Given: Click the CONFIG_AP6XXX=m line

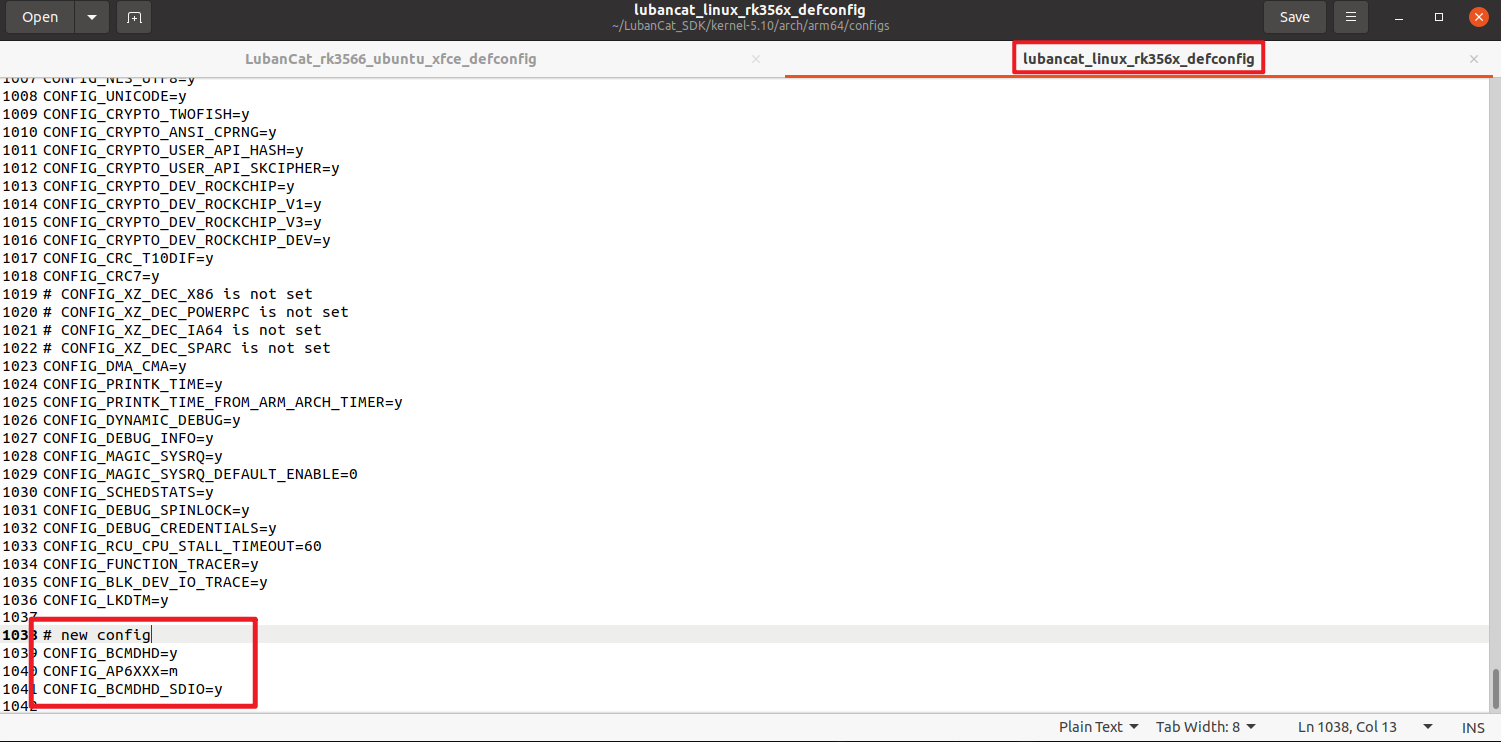Looking at the screenshot, I should coord(110,671).
